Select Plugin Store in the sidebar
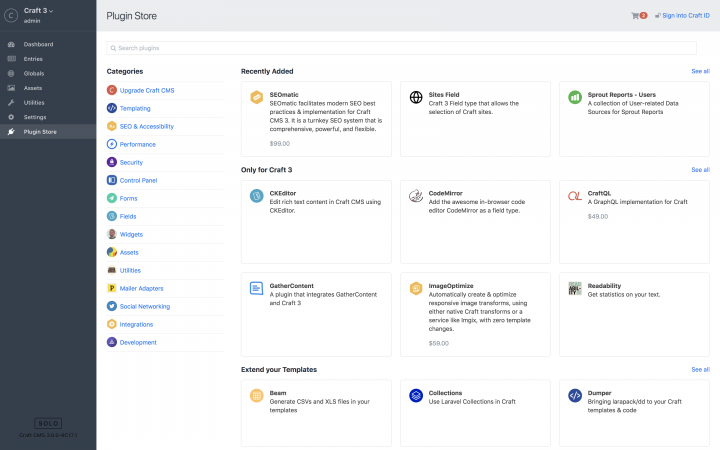The width and height of the screenshot is (720, 450). click(x=48, y=132)
